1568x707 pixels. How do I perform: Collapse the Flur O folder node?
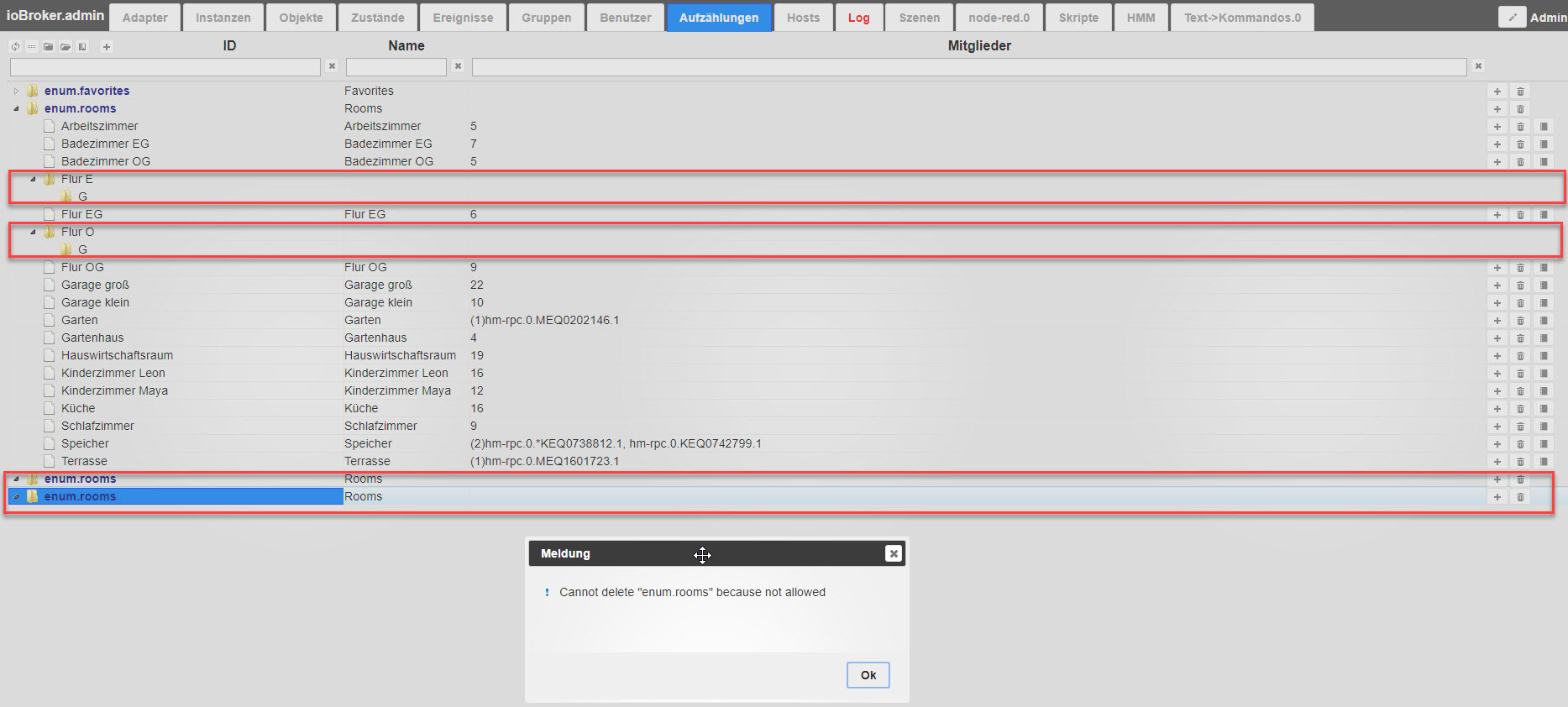(33, 232)
